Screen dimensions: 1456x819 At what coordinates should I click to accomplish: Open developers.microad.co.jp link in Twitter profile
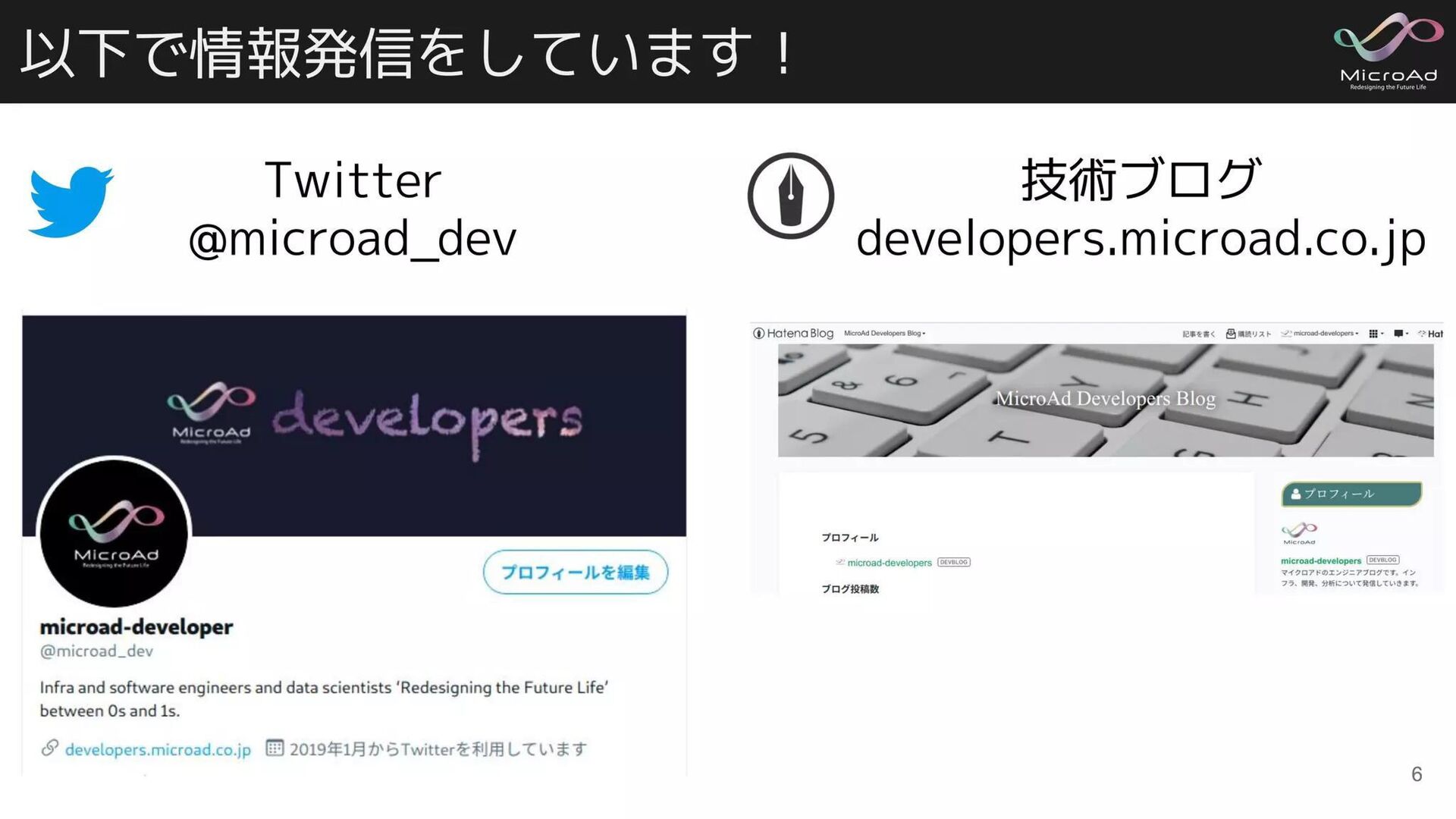(158, 750)
